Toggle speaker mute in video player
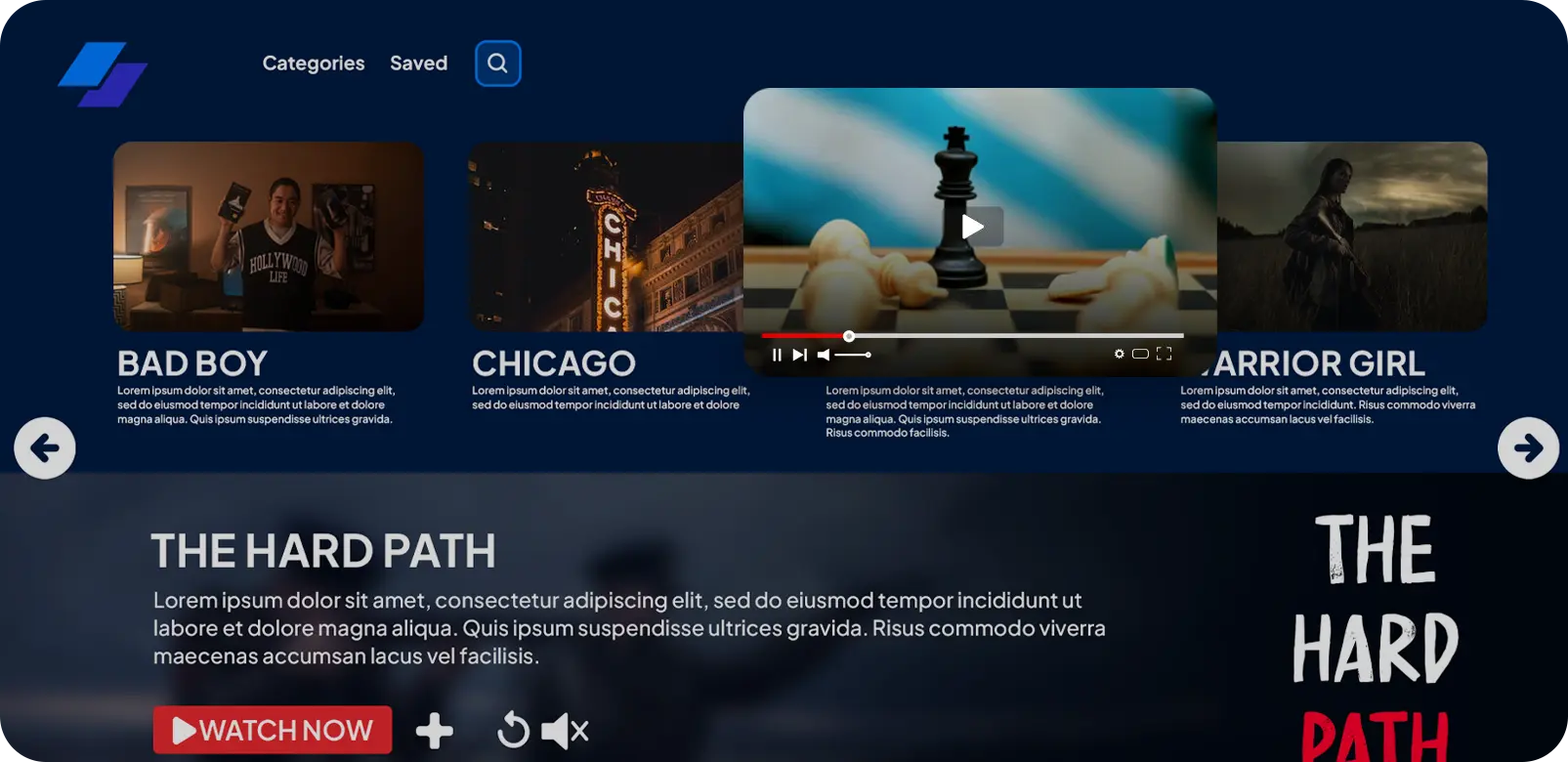Screen dimensions: 1568x762 [824, 355]
